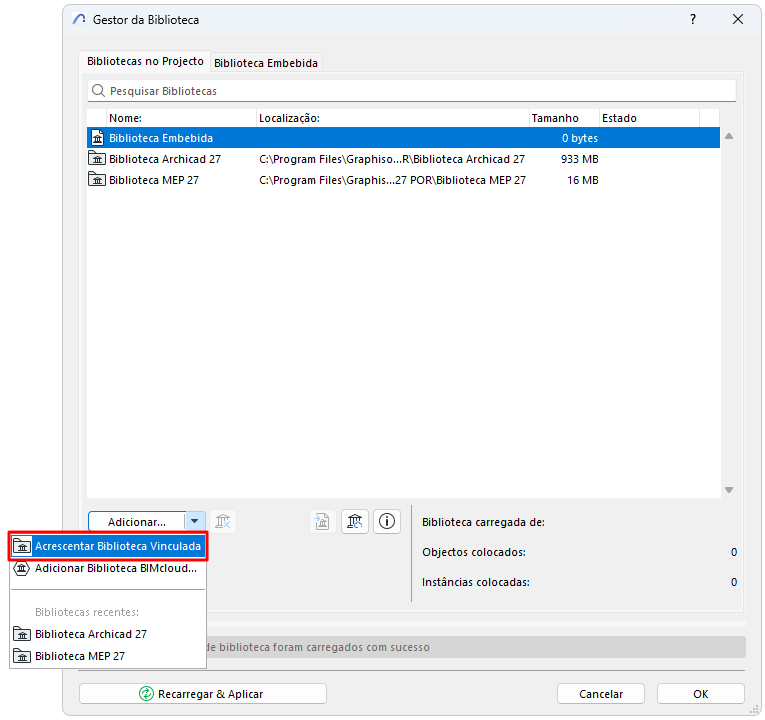Click the list scroll up arrow
The image size is (765, 720).
729,137
